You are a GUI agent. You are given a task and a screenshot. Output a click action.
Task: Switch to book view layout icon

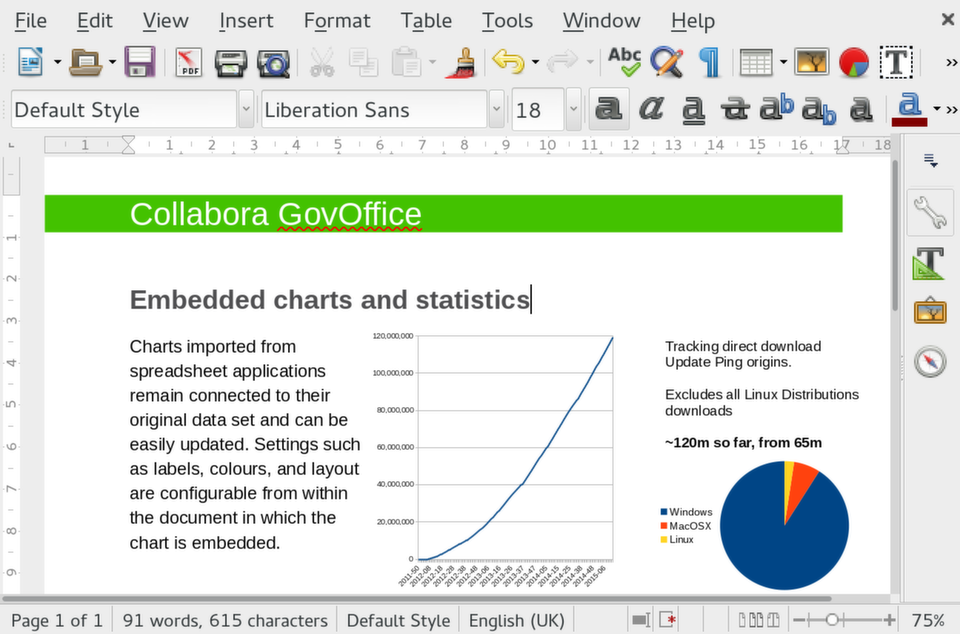(772, 621)
